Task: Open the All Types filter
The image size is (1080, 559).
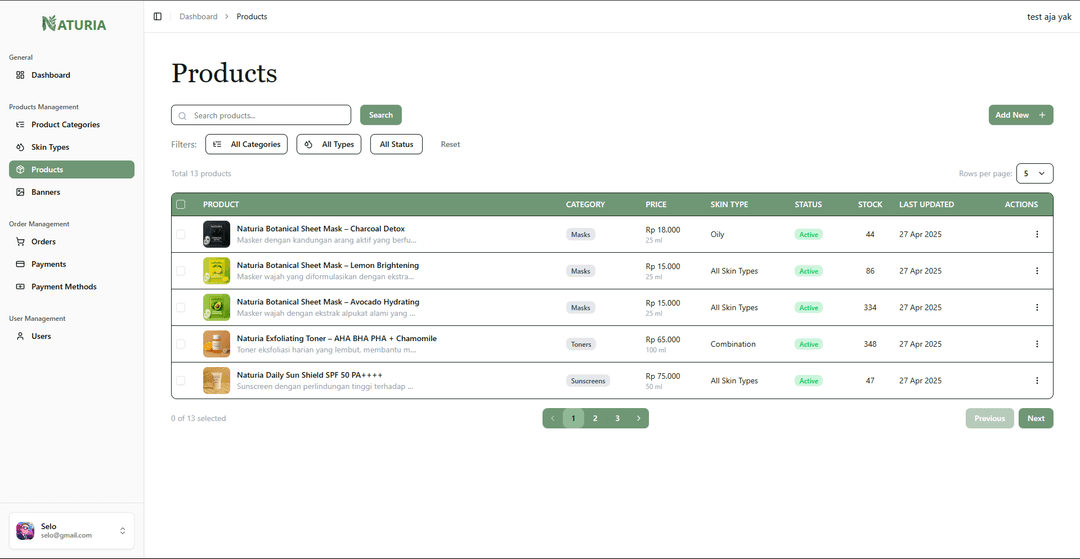Action: tap(329, 145)
